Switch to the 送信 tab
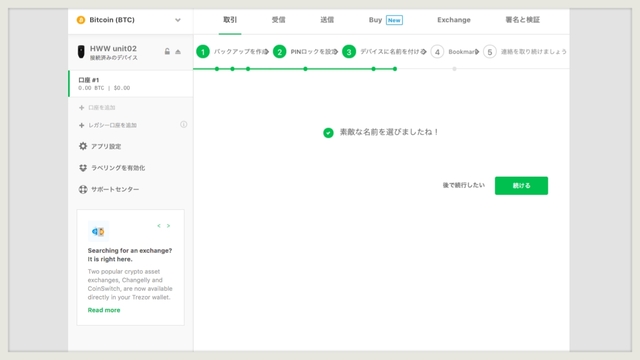 pyautogui.click(x=327, y=20)
